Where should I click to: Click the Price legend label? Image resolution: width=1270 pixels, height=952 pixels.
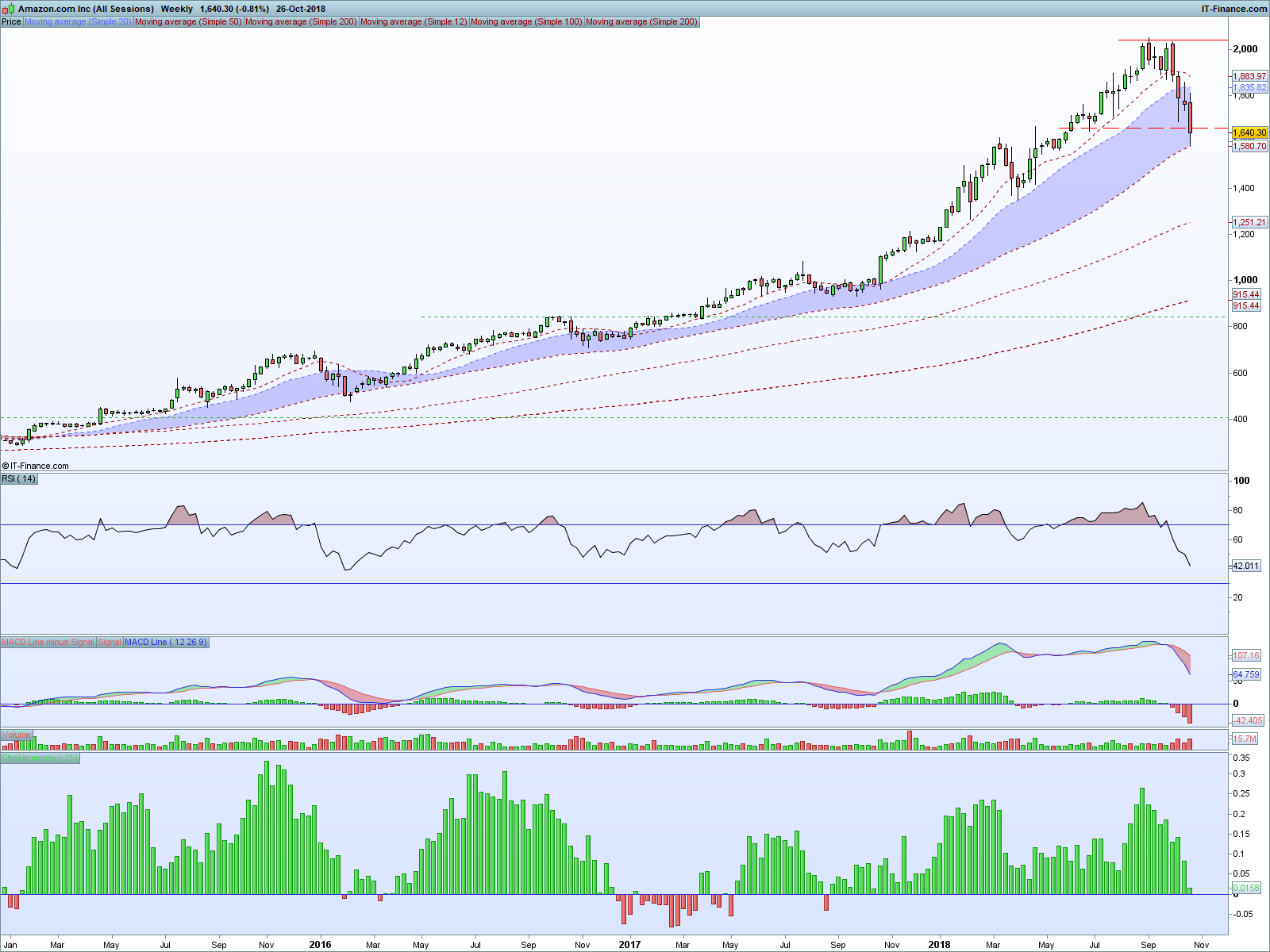[x=11, y=21]
